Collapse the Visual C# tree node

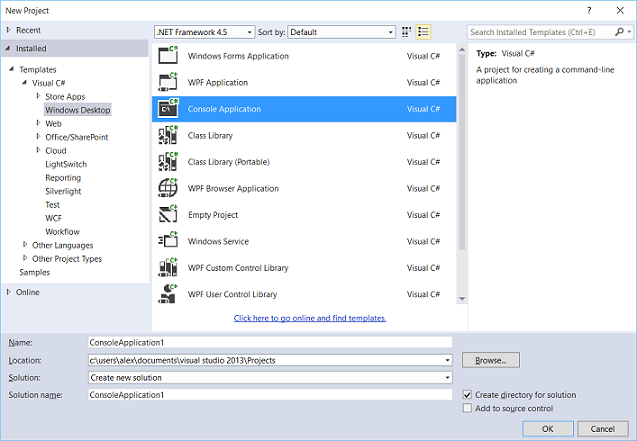pos(25,83)
